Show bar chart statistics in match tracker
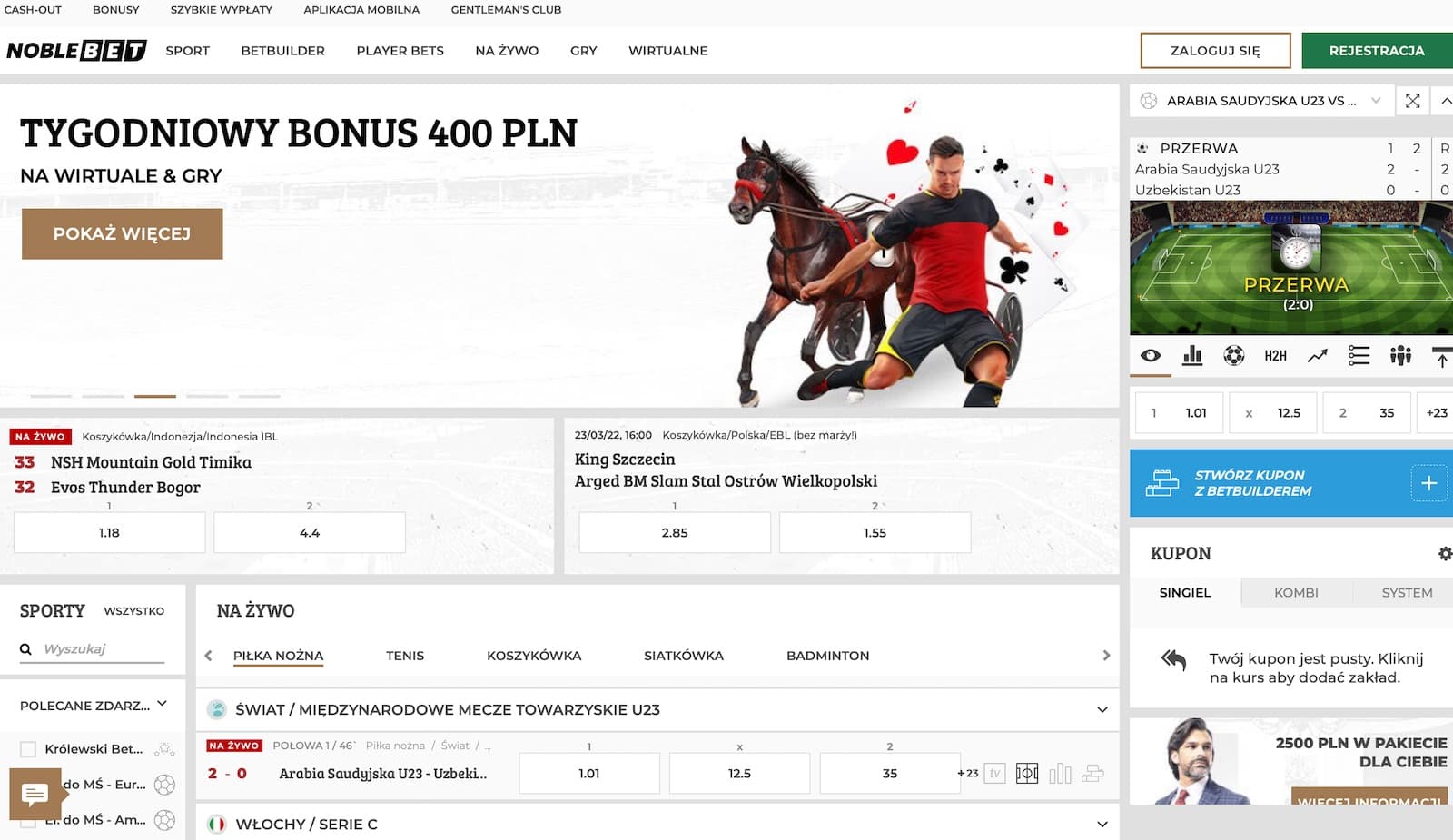 (1192, 356)
